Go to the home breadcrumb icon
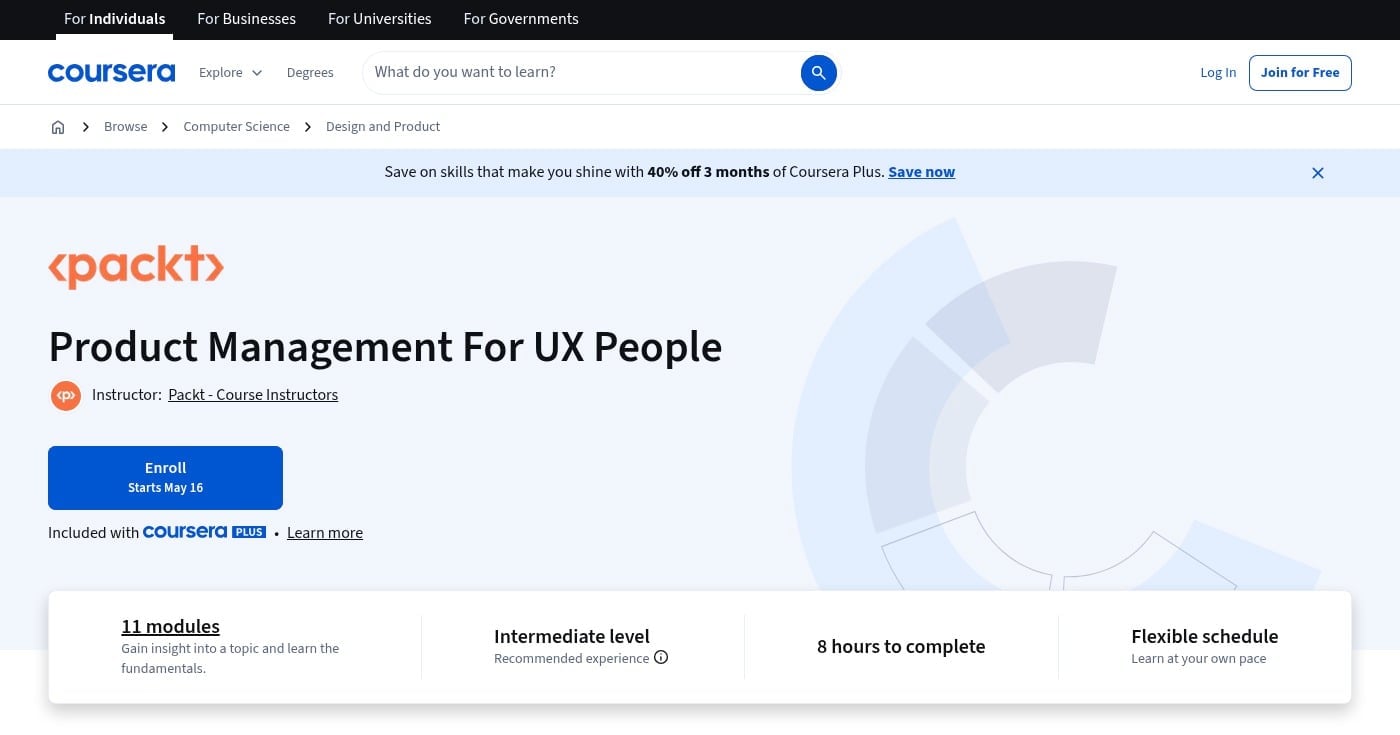 (58, 127)
